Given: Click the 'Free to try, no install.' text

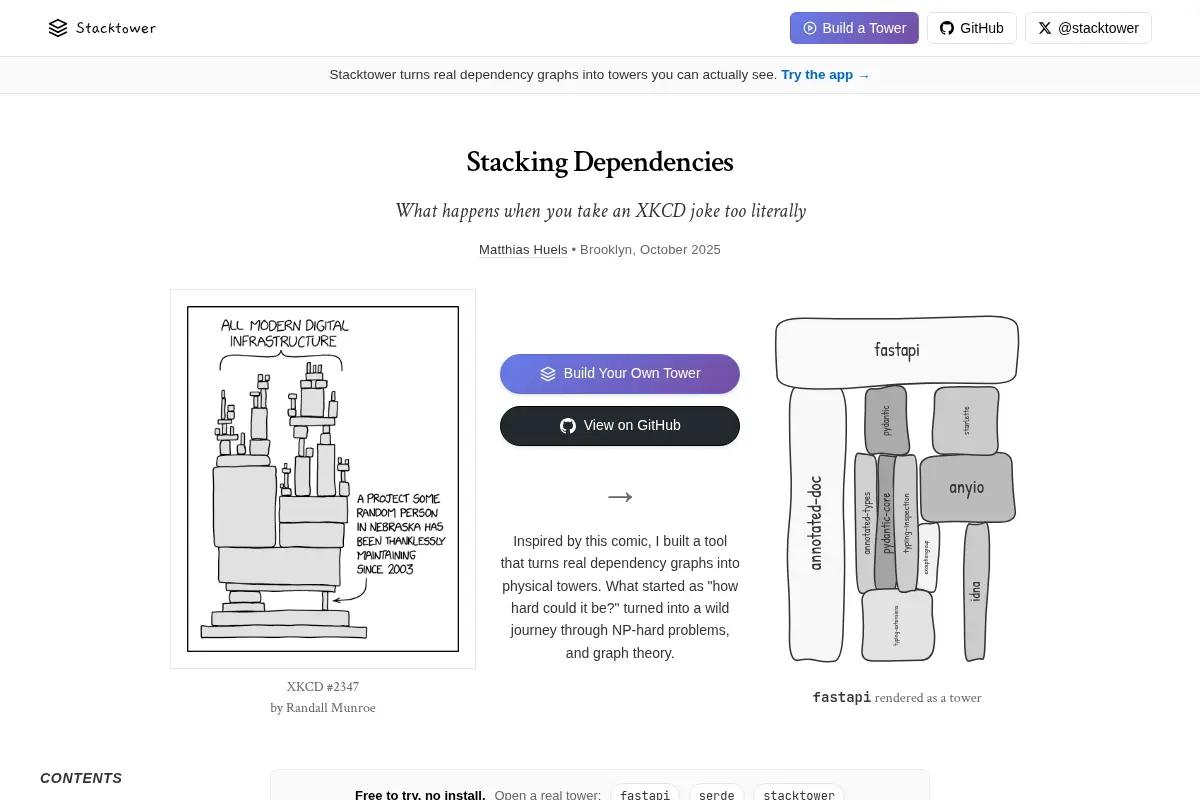Looking at the screenshot, I should point(420,795).
